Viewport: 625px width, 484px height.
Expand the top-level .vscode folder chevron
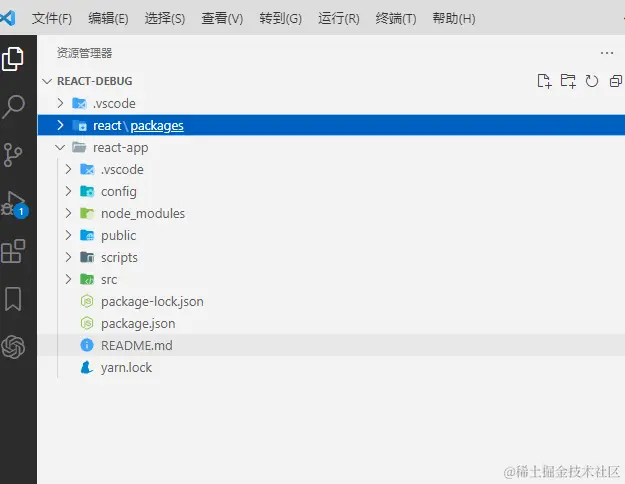coord(60,103)
